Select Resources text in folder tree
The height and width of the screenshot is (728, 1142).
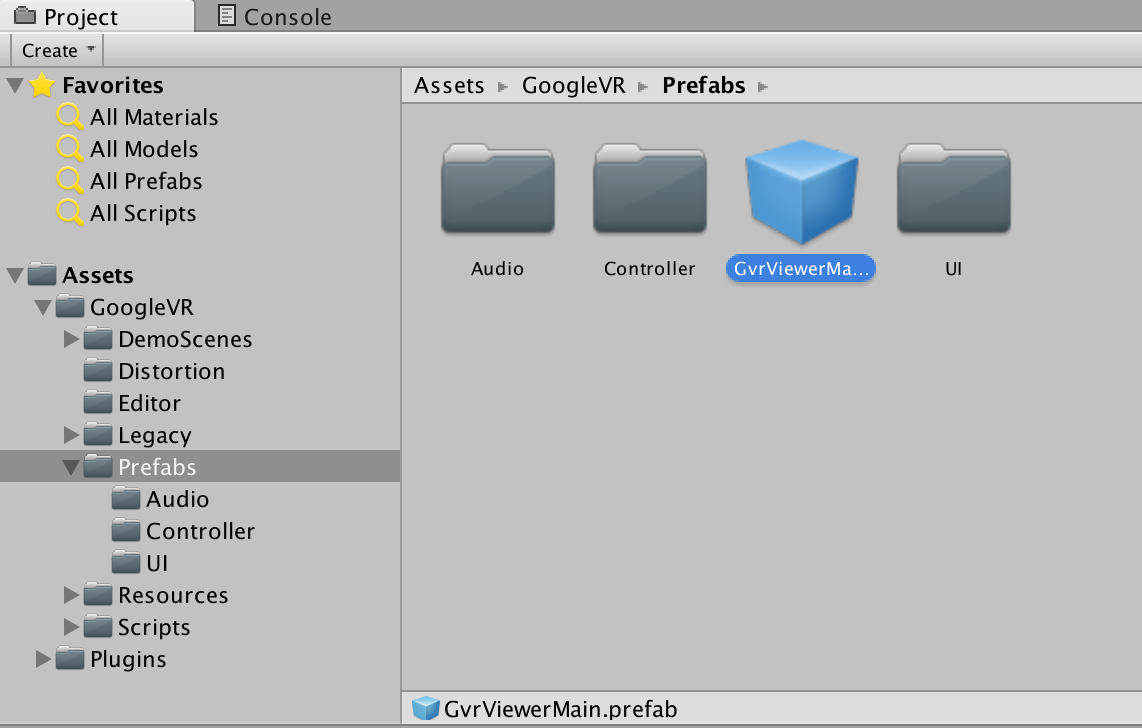[x=173, y=596]
